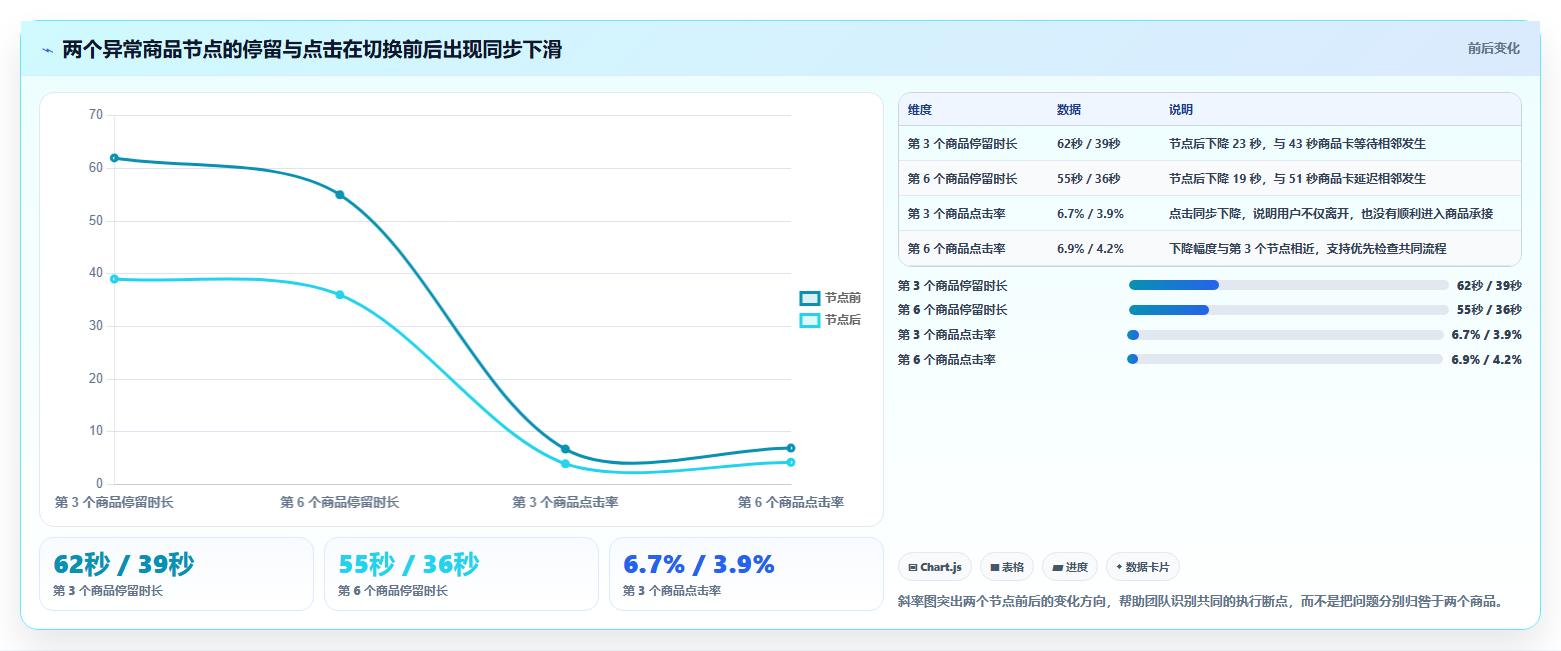Click x-axis label 第 3 个商品点击率
Image resolution: width=1561 pixels, height=651 pixels.
pos(565,502)
